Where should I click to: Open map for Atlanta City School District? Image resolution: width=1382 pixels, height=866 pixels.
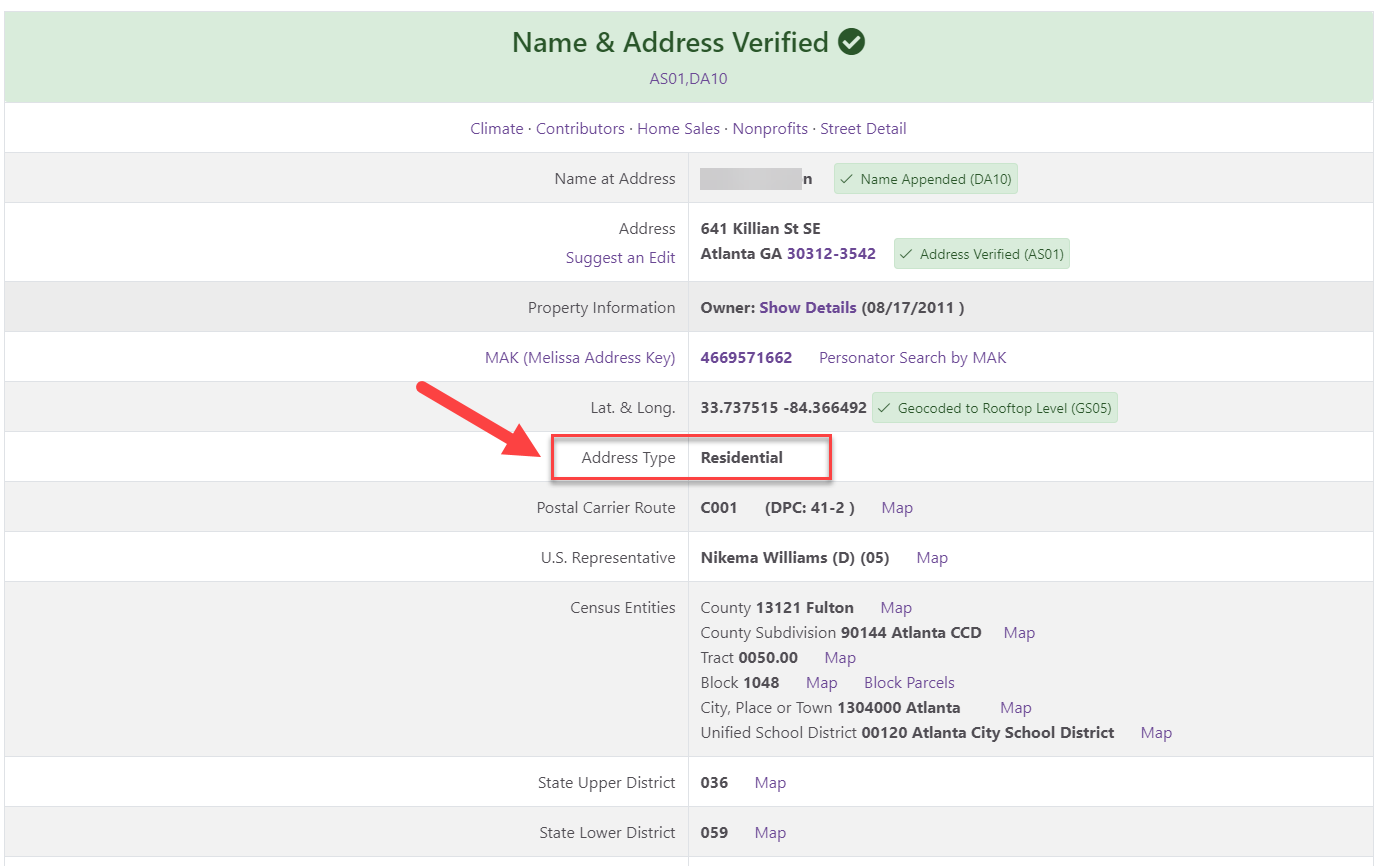pos(1156,732)
